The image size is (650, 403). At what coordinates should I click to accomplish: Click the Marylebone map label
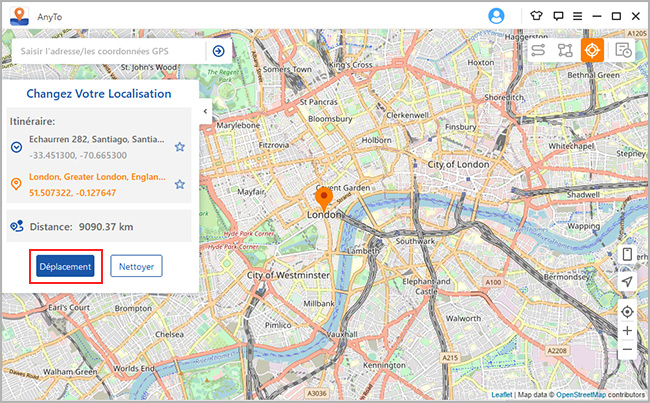point(238,125)
